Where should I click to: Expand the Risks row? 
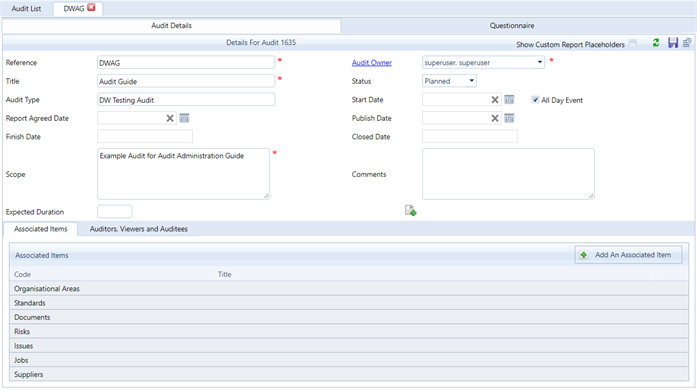tap(349, 331)
